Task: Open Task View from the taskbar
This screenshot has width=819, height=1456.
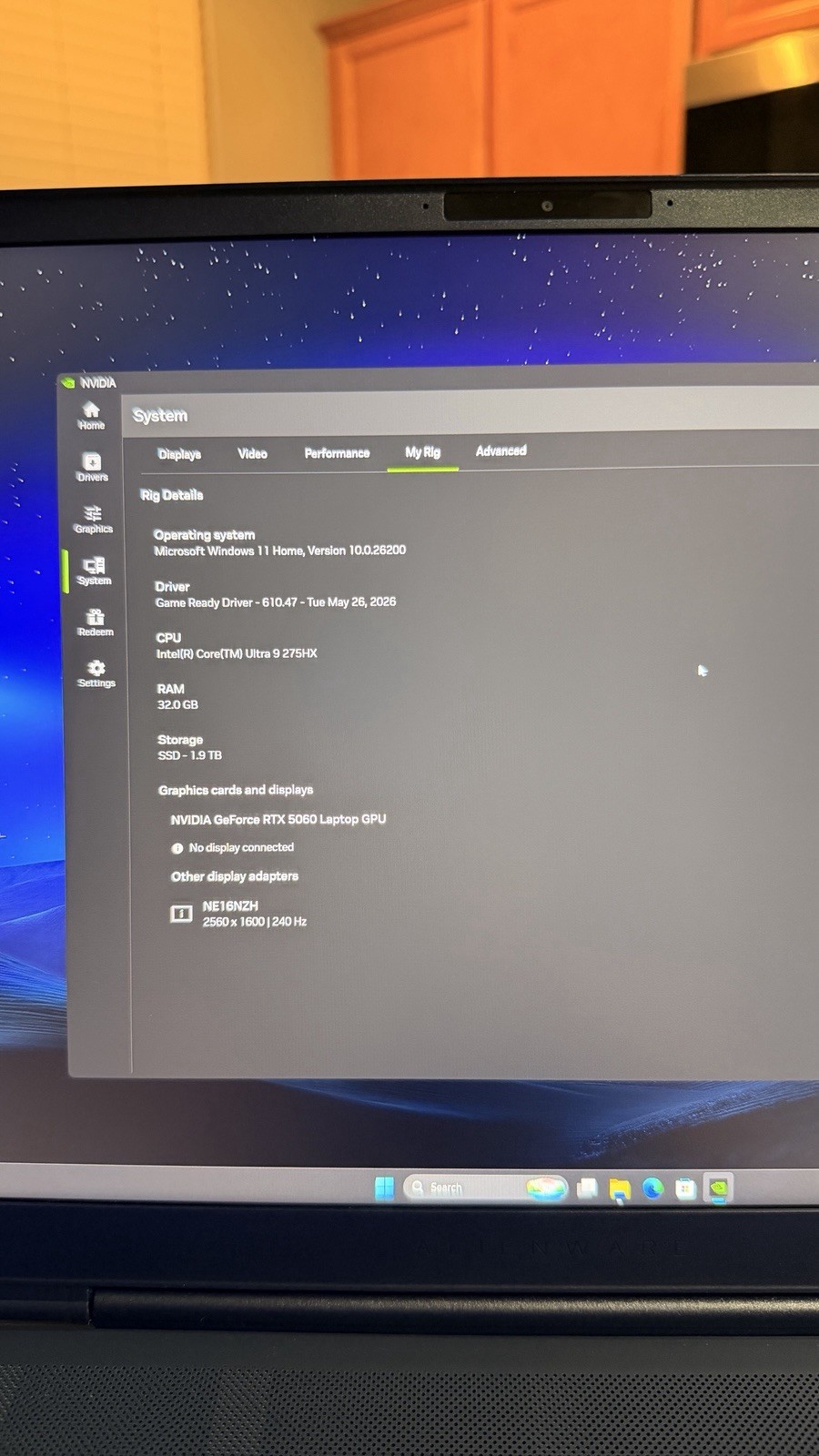Action: [587, 1188]
